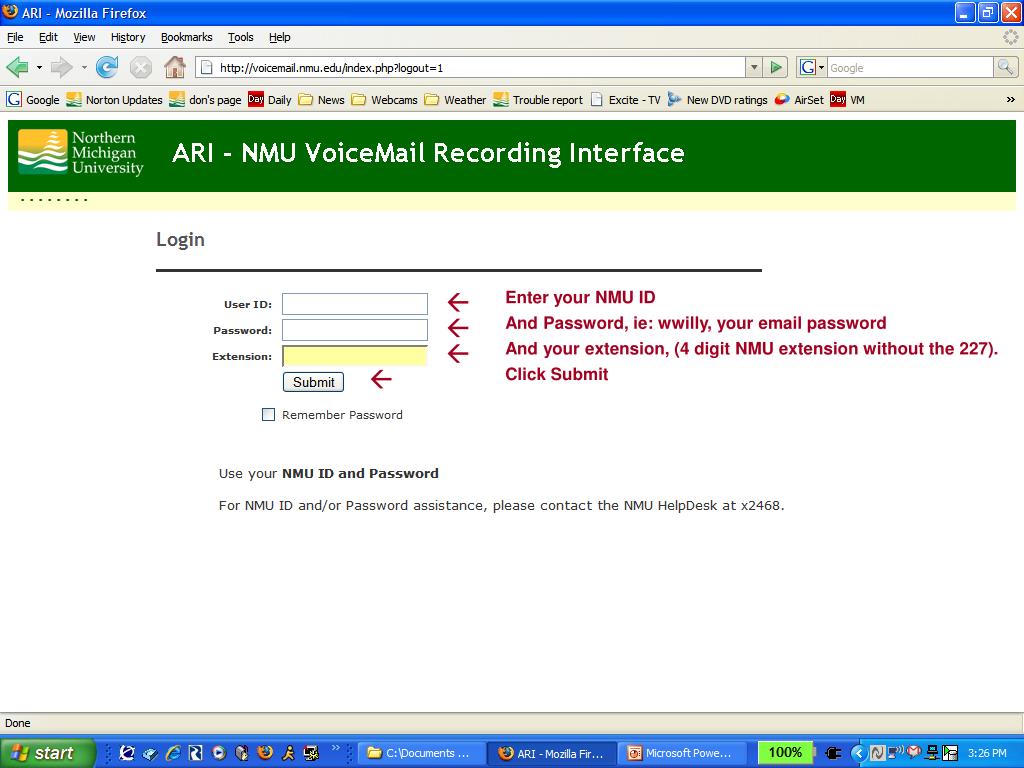The height and width of the screenshot is (768, 1024).
Task: Open the Help menu
Action: (x=280, y=37)
